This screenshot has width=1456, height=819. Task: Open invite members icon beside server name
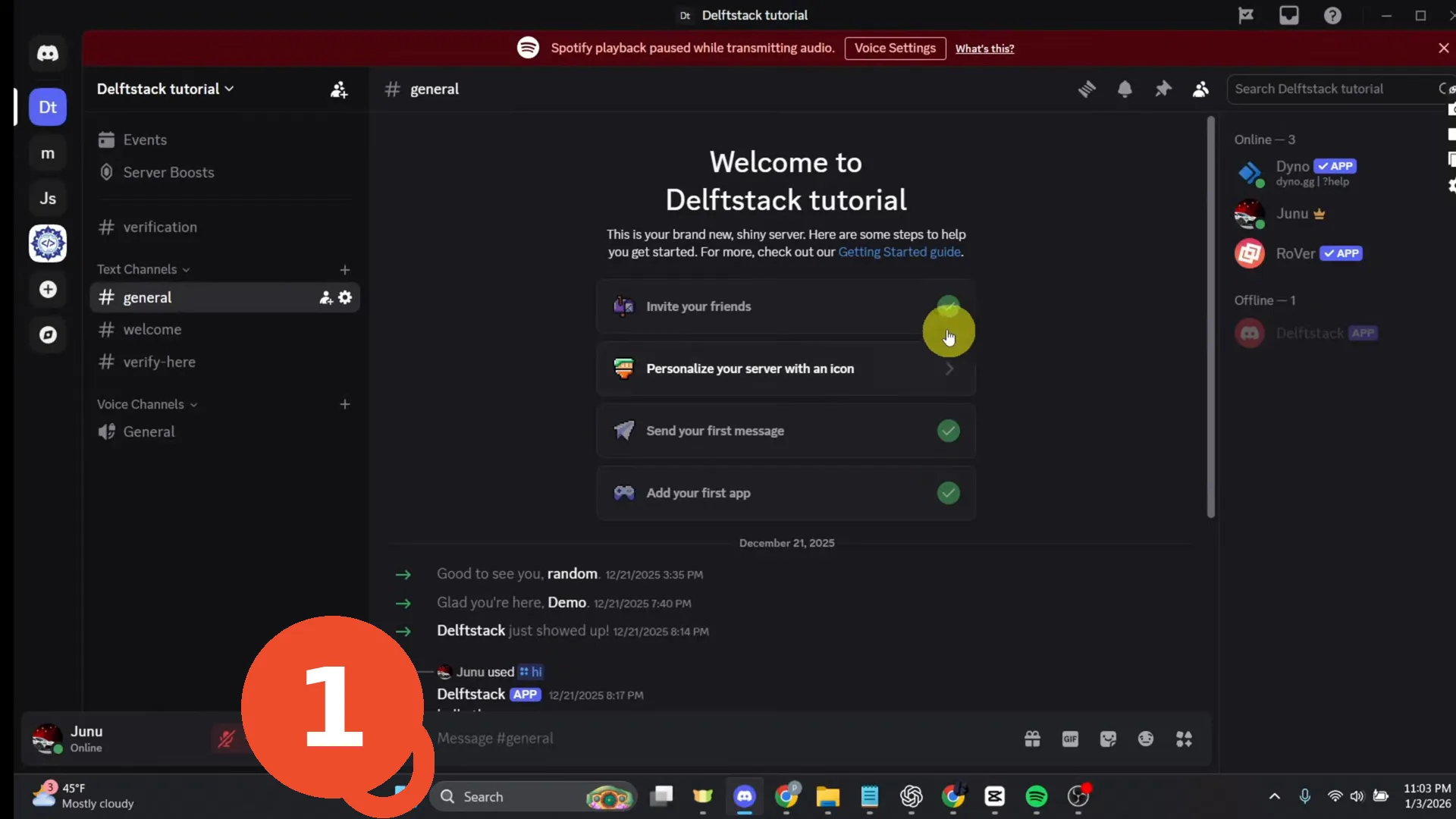coord(339,89)
